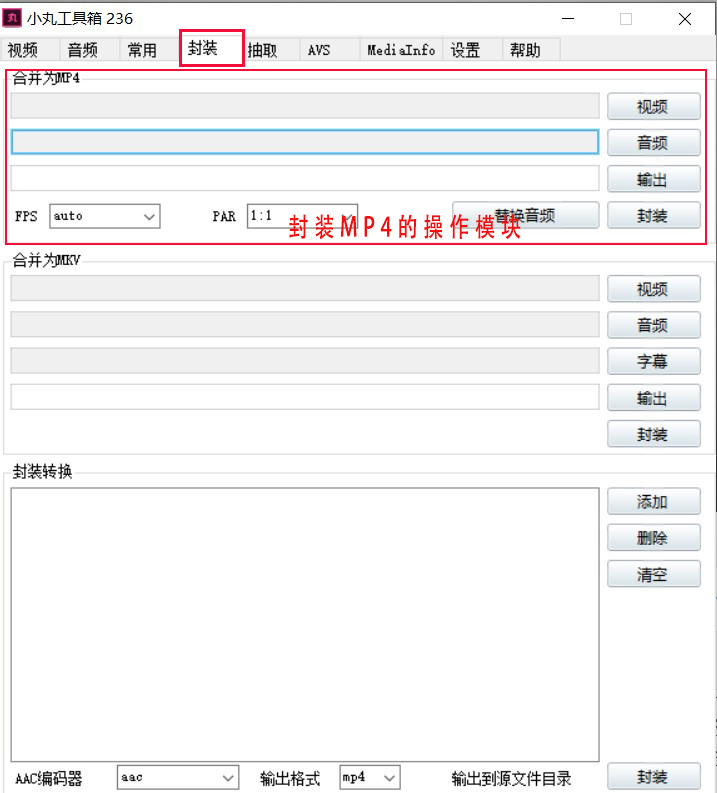
Task: Open the 输出格式 mp4 dropdown
Action: pyautogui.click(x=370, y=777)
